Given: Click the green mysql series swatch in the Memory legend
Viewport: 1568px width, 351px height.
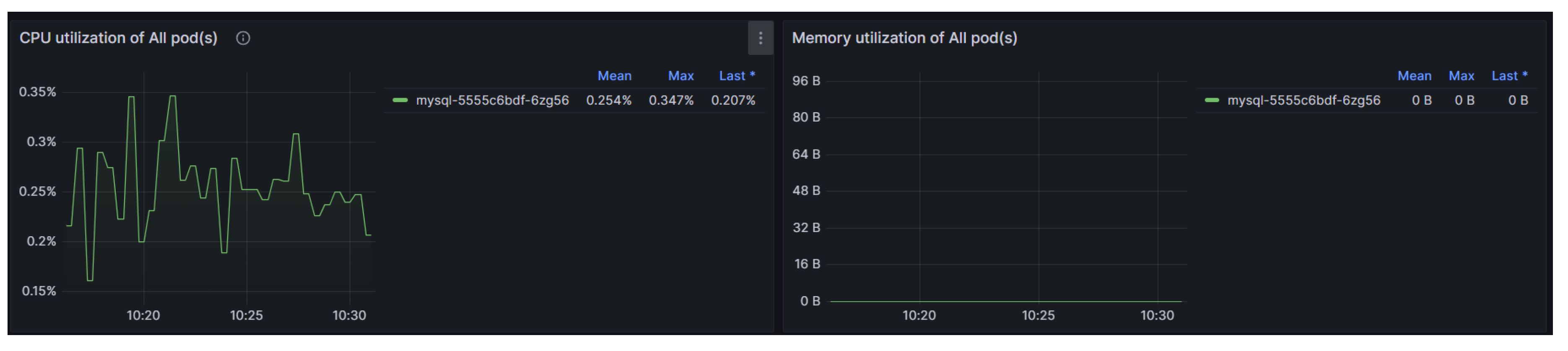Looking at the screenshot, I should 1211,101.
